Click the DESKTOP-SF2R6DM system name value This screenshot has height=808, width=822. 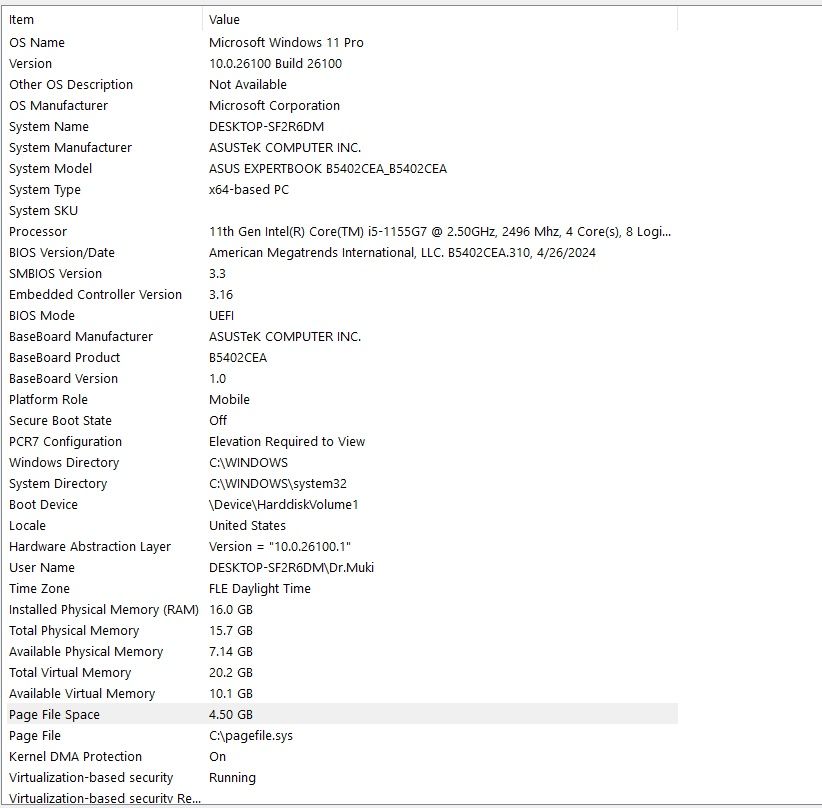pyautogui.click(x=266, y=126)
